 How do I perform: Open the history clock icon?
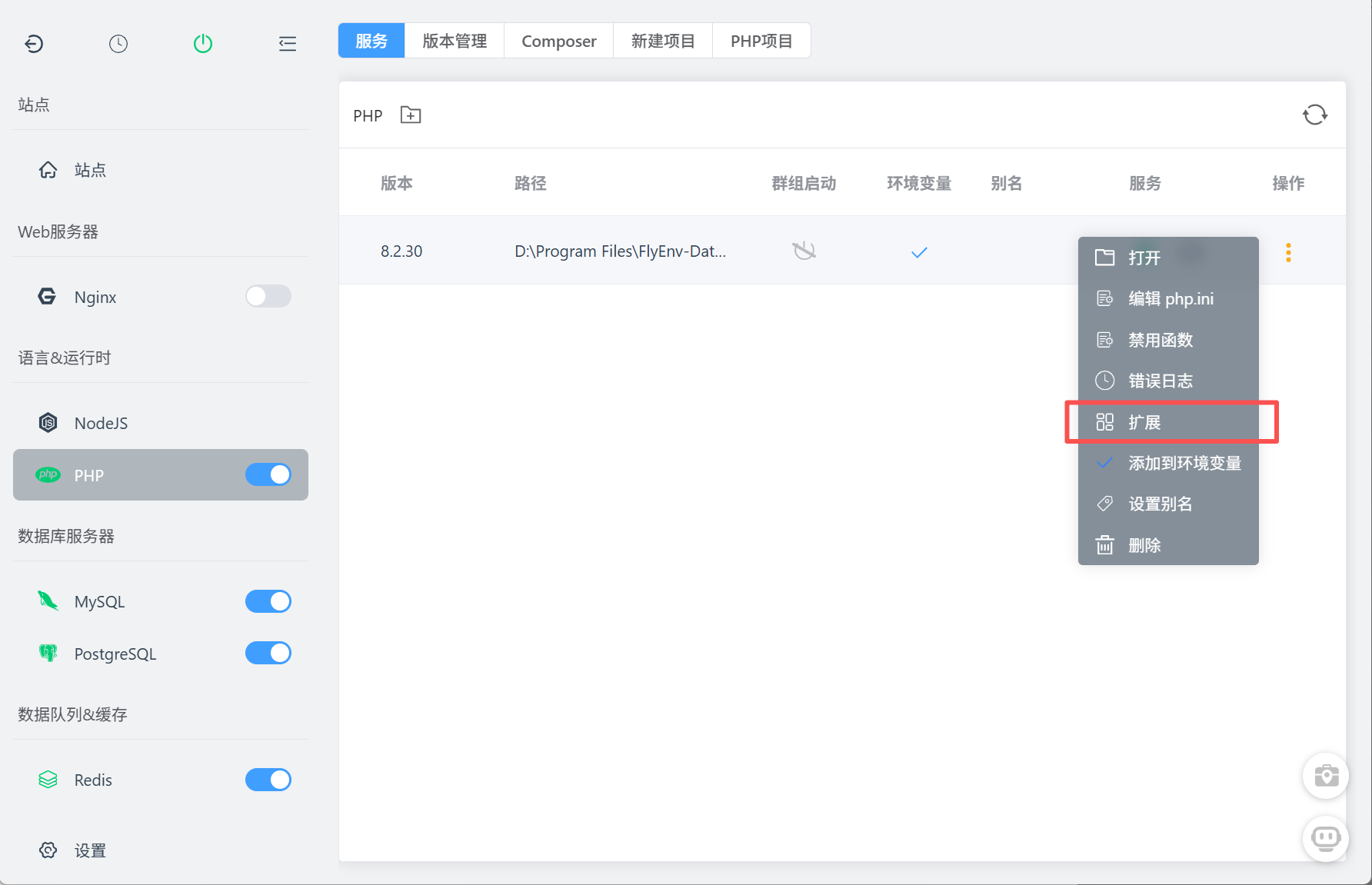pyautogui.click(x=118, y=44)
